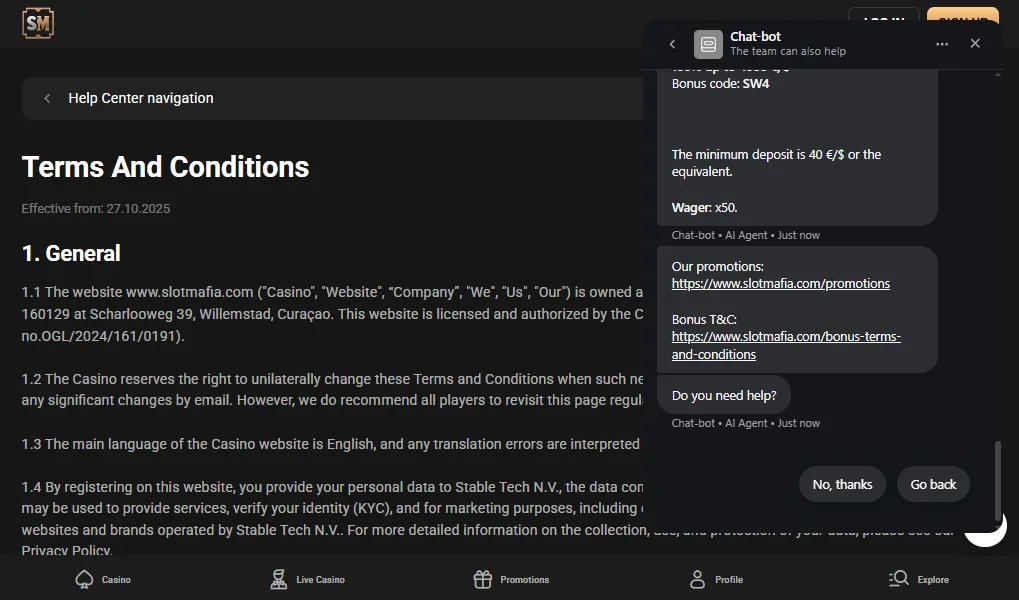Open the Promotions bottom tab
Viewport: 1019px width, 600px height.
click(x=511, y=579)
